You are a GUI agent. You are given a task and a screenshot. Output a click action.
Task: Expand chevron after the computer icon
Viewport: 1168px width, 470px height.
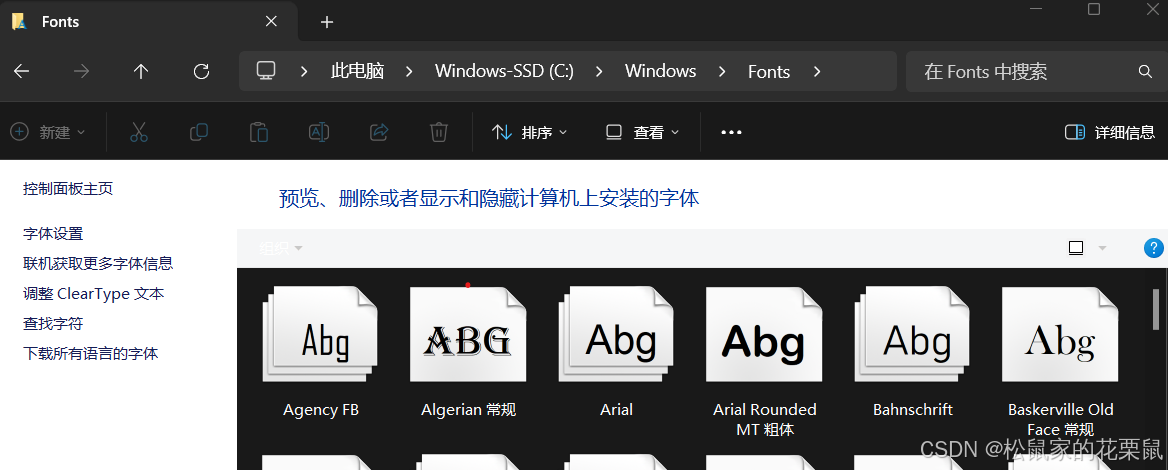pos(304,72)
